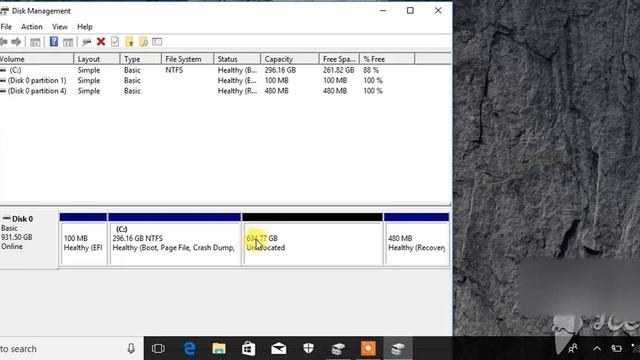Sort by the Volume column header
Screen dimensions: 640x360
36,59
